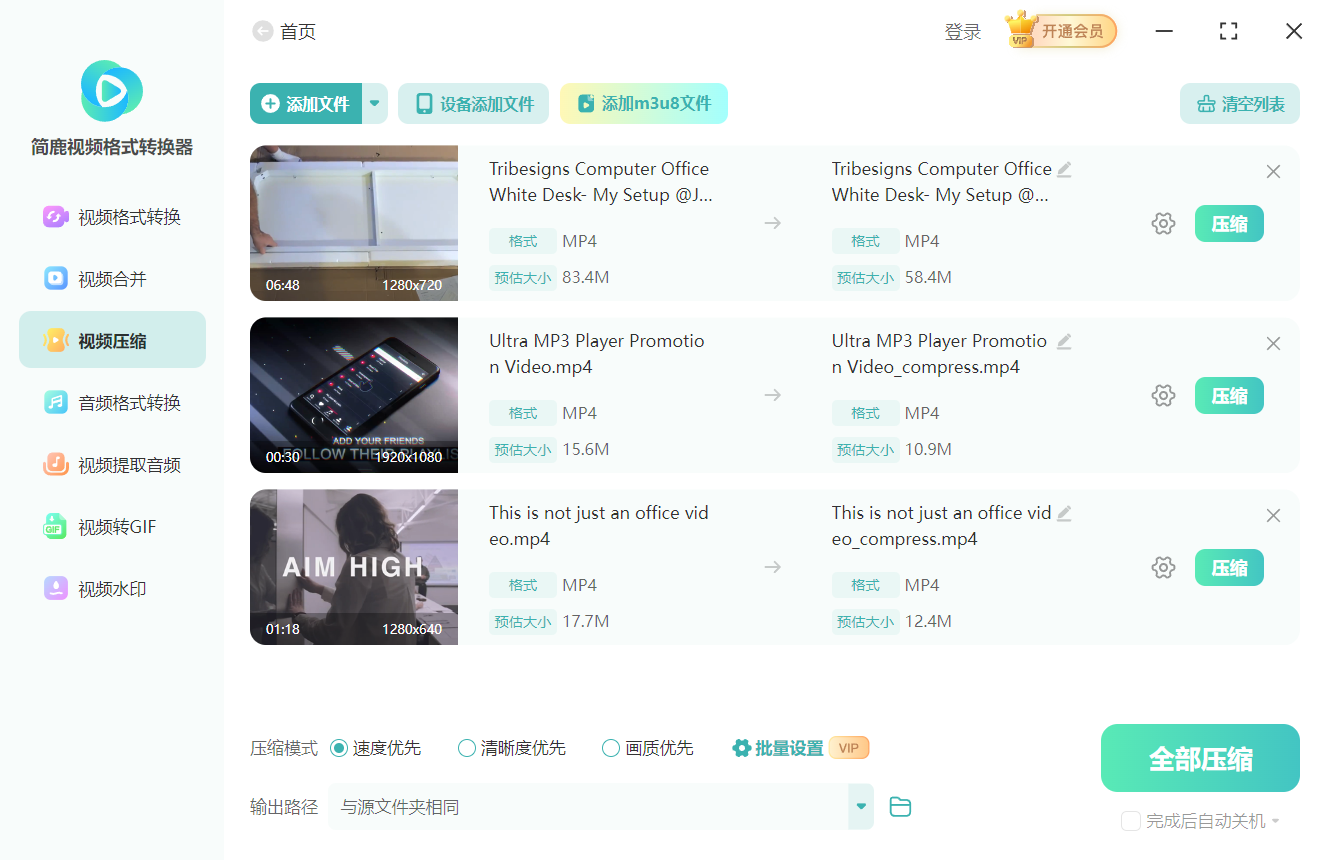Click pencil icon beside office video output name
The height and width of the screenshot is (860, 1326).
point(1064,513)
